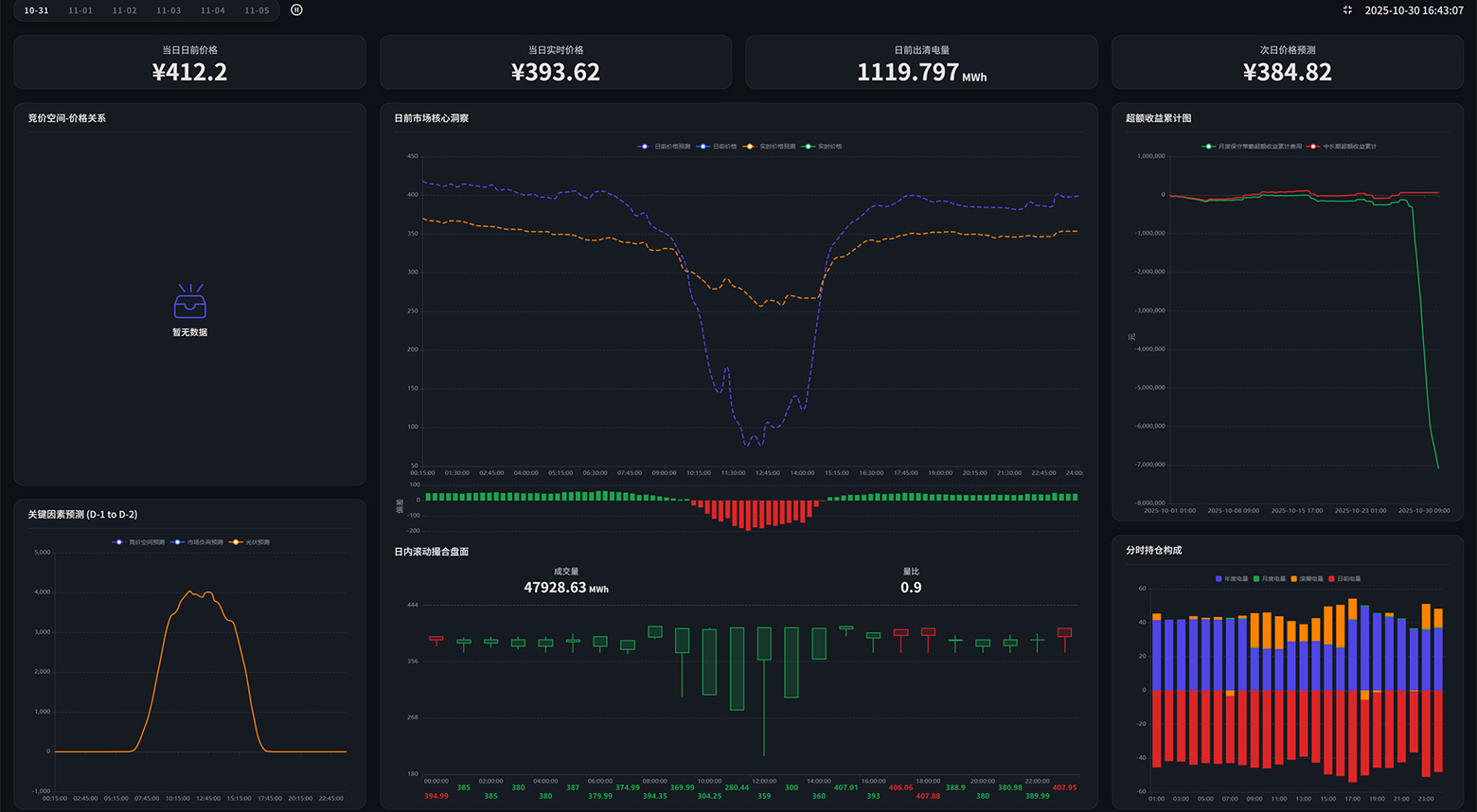The height and width of the screenshot is (812, 1477).
Task: Click the empty-data inbox icon
Action: click(190, 302)
